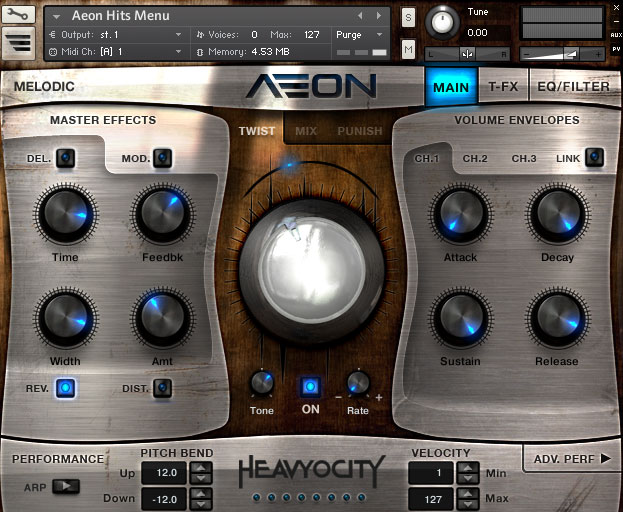This screenshot has width=623, height=512.
Task: Switch to the T-FX tab
Action: pos(503,87)
